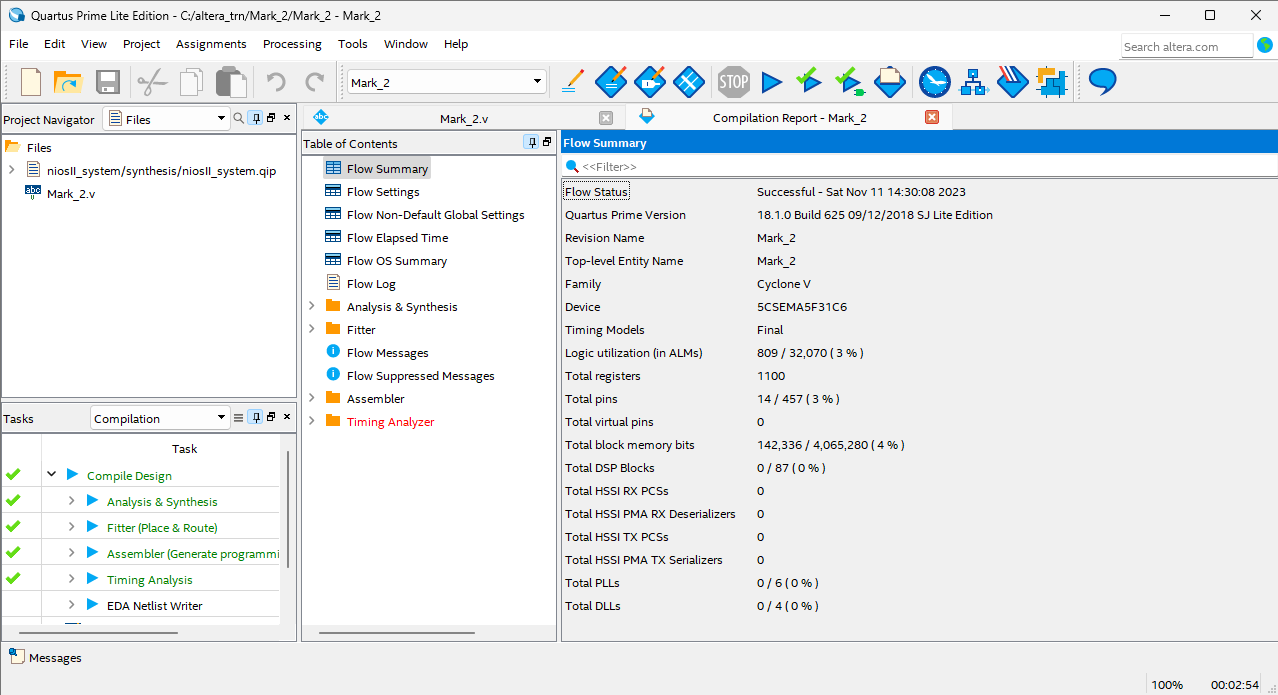Viewport: 1278px width, 695px height.
Task: Toggle float on Table of Contents panel
Action: [547, 142]
